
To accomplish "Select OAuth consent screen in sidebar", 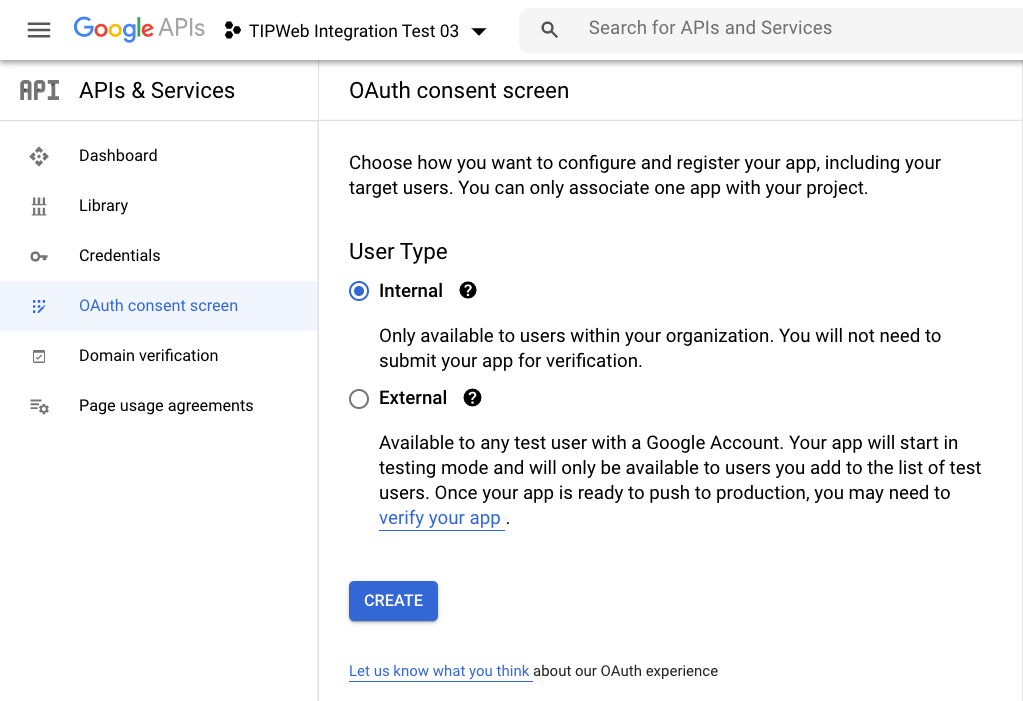I will (159, 306).
